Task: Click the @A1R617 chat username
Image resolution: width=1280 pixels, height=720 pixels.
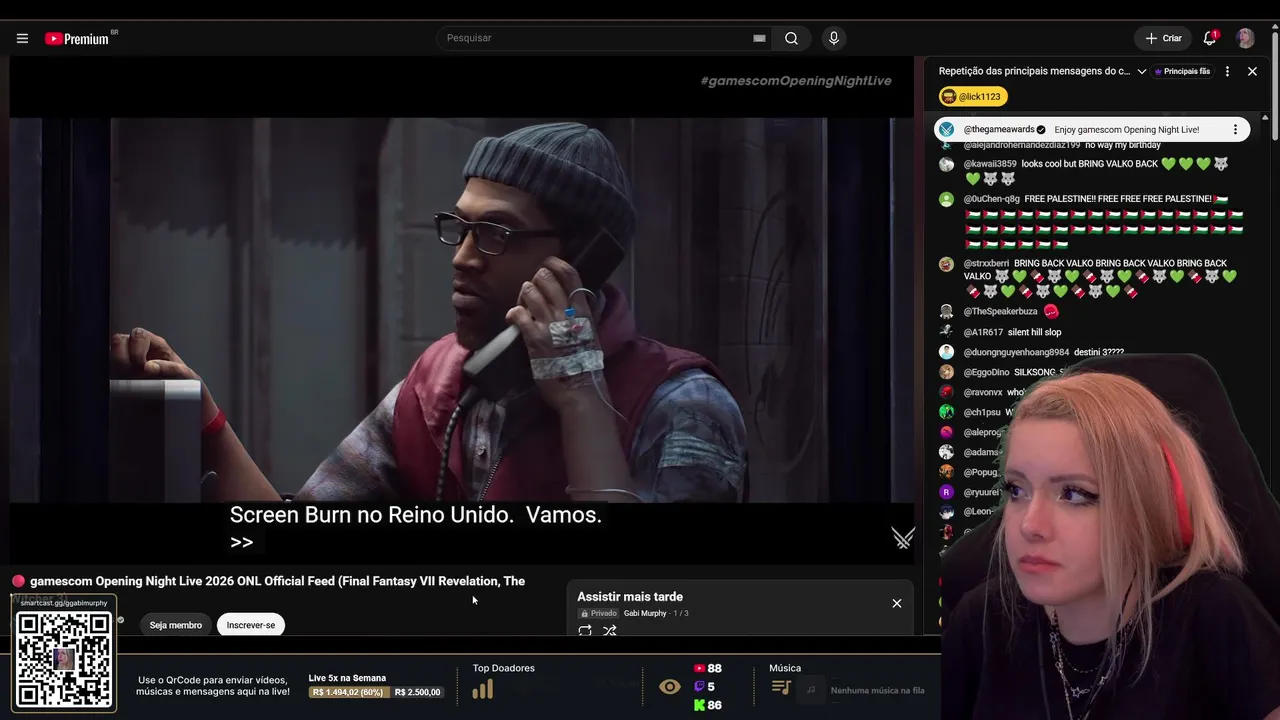Action: [x=983, y=332]
